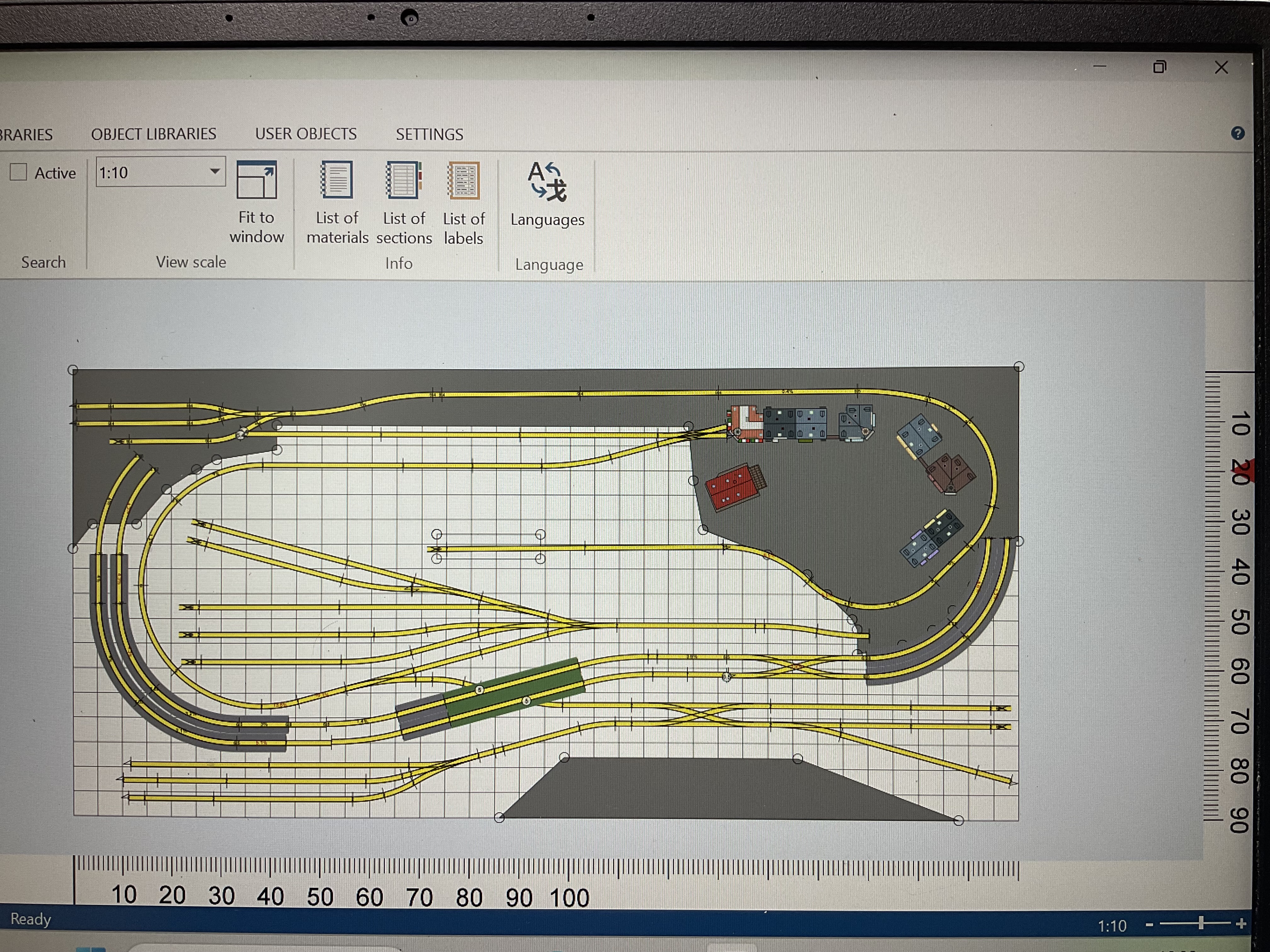Open the SETTINGS tab

(429, 134)
